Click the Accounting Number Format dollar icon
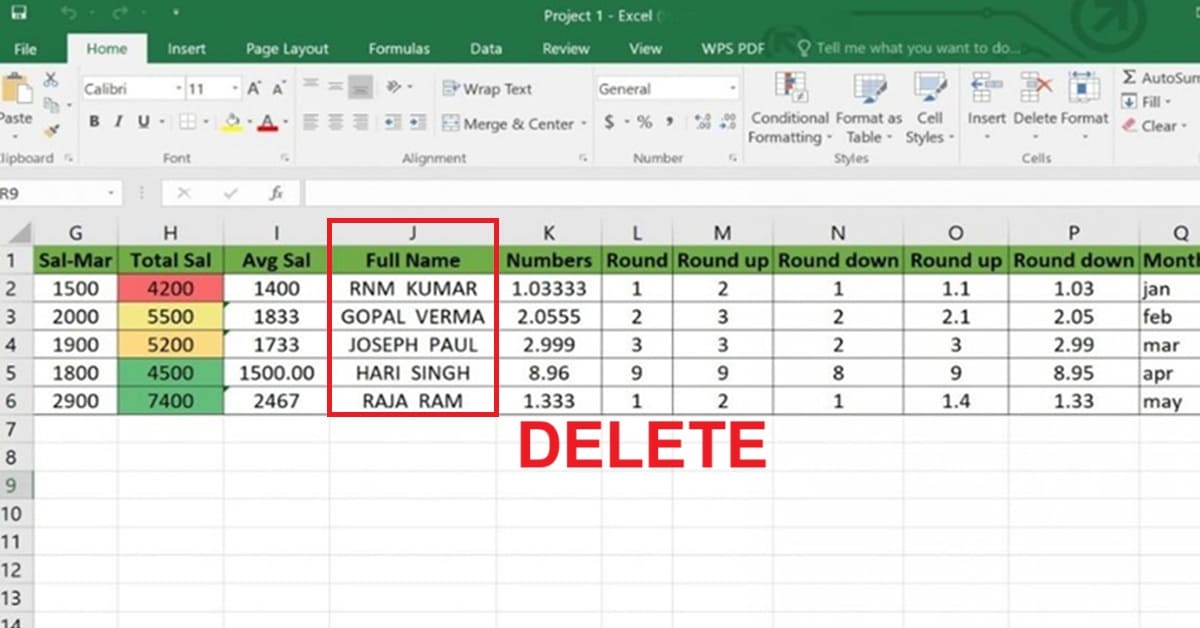The height and width of the screenshot is (628, 1200). [609, 121]
